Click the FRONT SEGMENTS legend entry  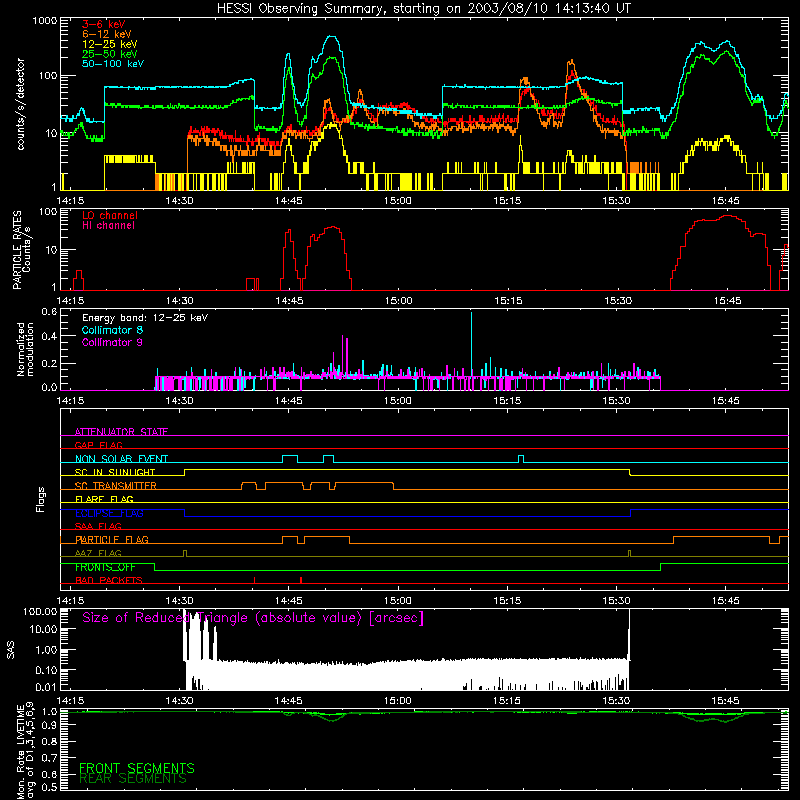pos(137,768)
